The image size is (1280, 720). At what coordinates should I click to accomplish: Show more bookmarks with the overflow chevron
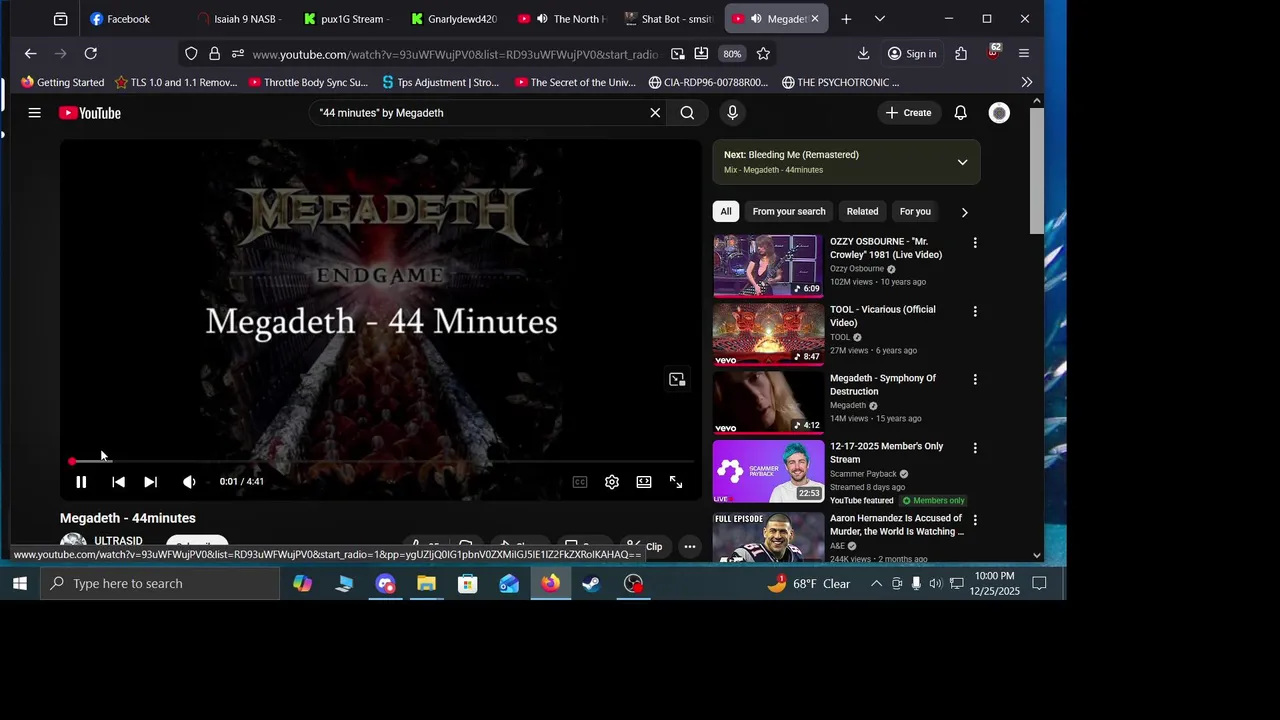coord(1026,82)
